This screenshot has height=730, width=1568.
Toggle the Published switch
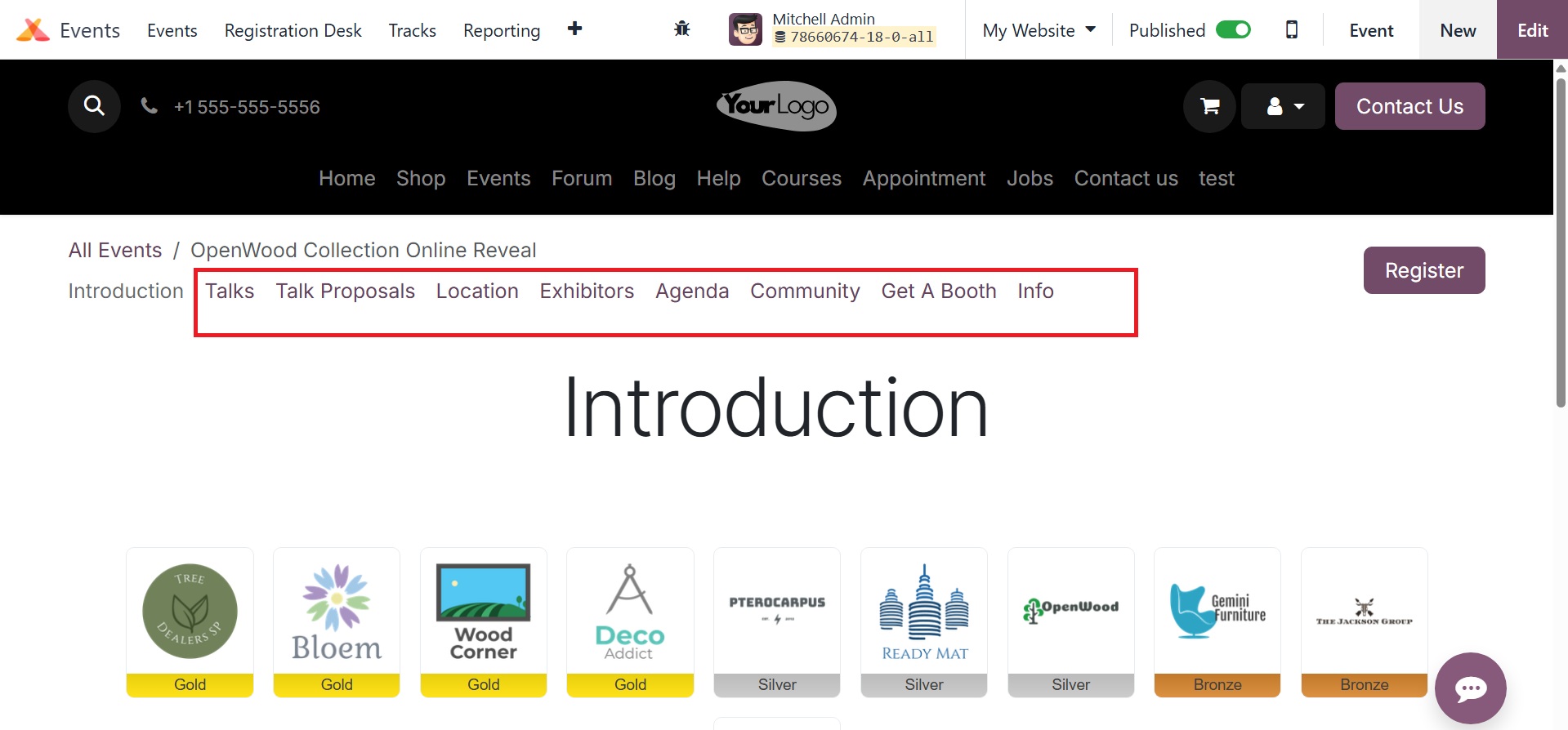click(x=1233, y=30)
